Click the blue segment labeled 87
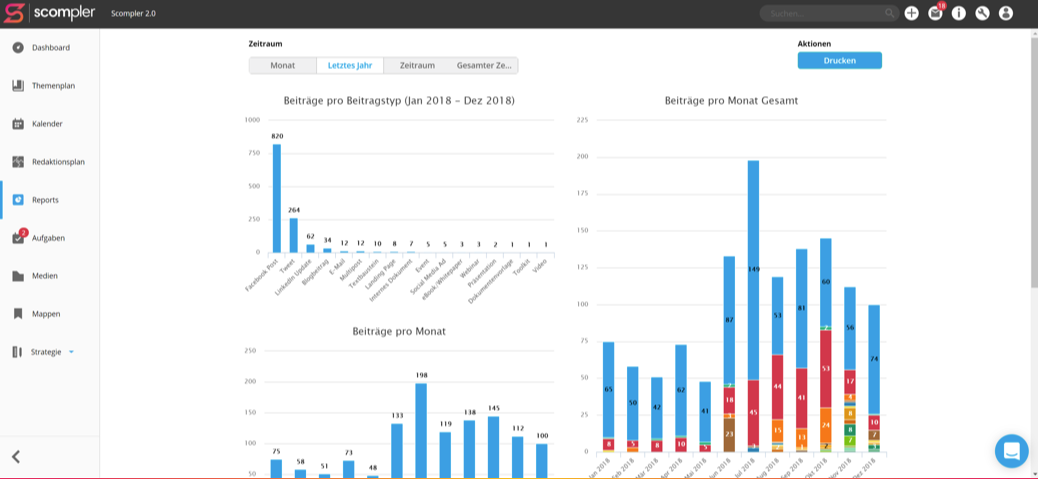 pos(730,320)
